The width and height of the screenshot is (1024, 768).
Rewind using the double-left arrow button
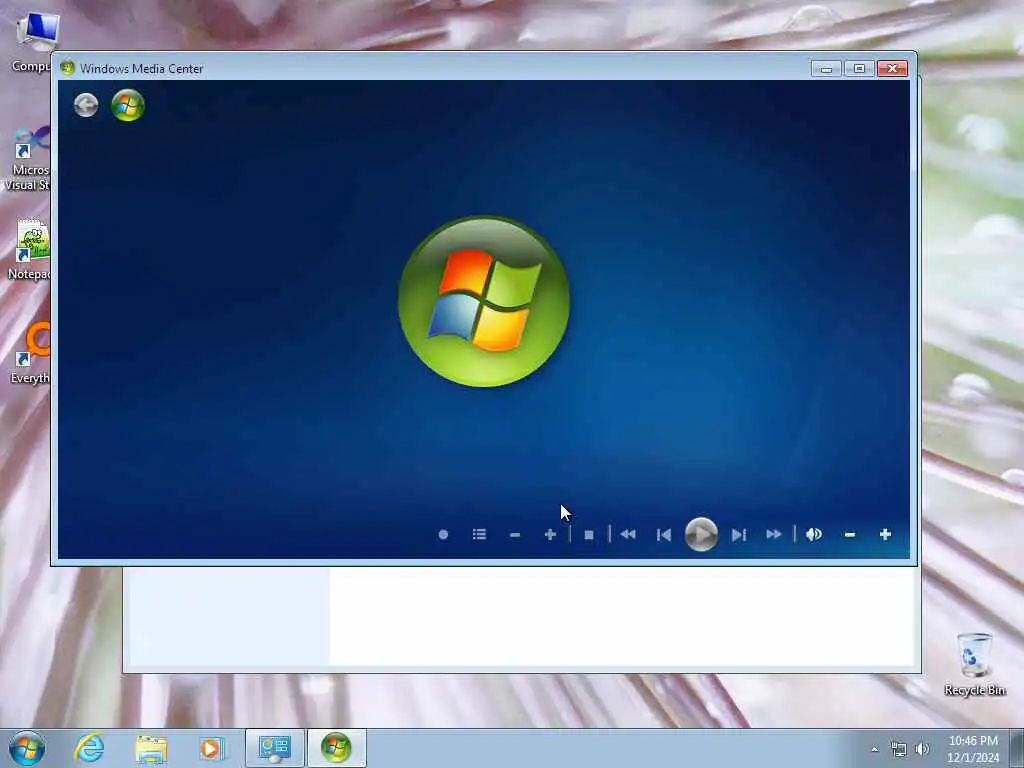click(628, 534)
